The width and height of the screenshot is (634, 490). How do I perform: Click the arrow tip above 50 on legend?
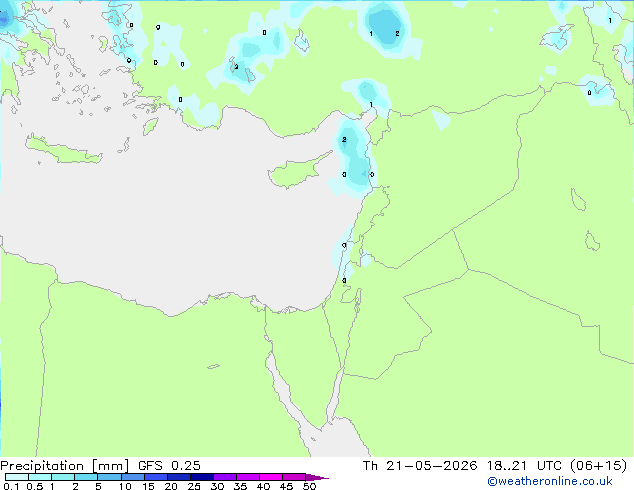(317, 477)
